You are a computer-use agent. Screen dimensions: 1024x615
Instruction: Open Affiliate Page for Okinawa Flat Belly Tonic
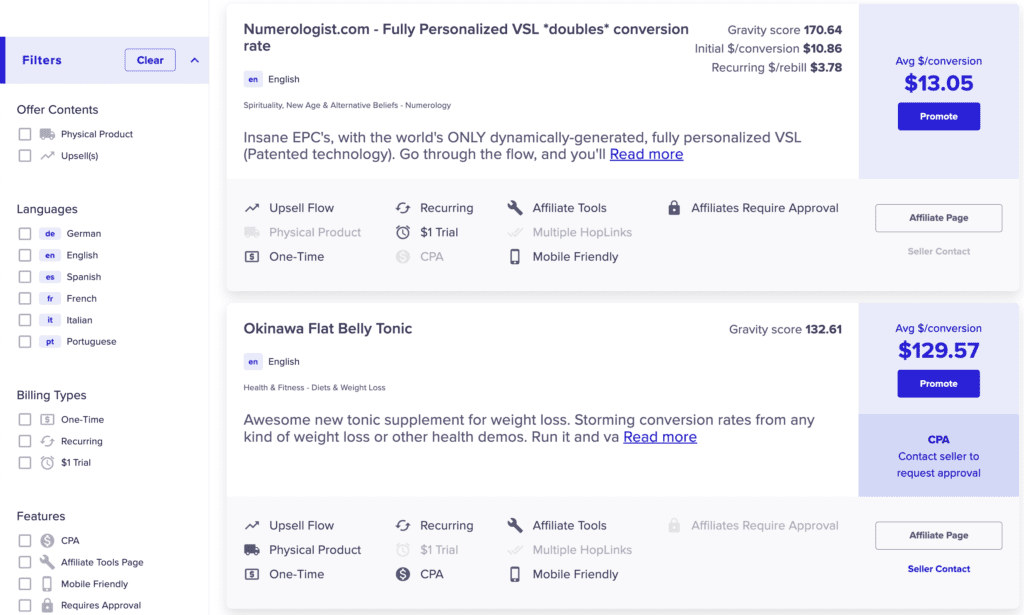point(938,535)
